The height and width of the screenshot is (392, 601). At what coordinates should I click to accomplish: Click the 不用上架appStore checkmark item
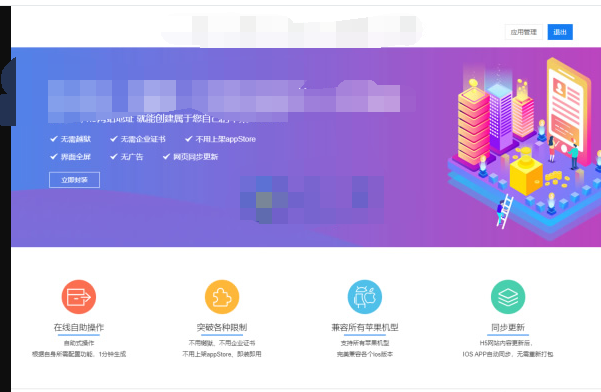pos(220,139)
